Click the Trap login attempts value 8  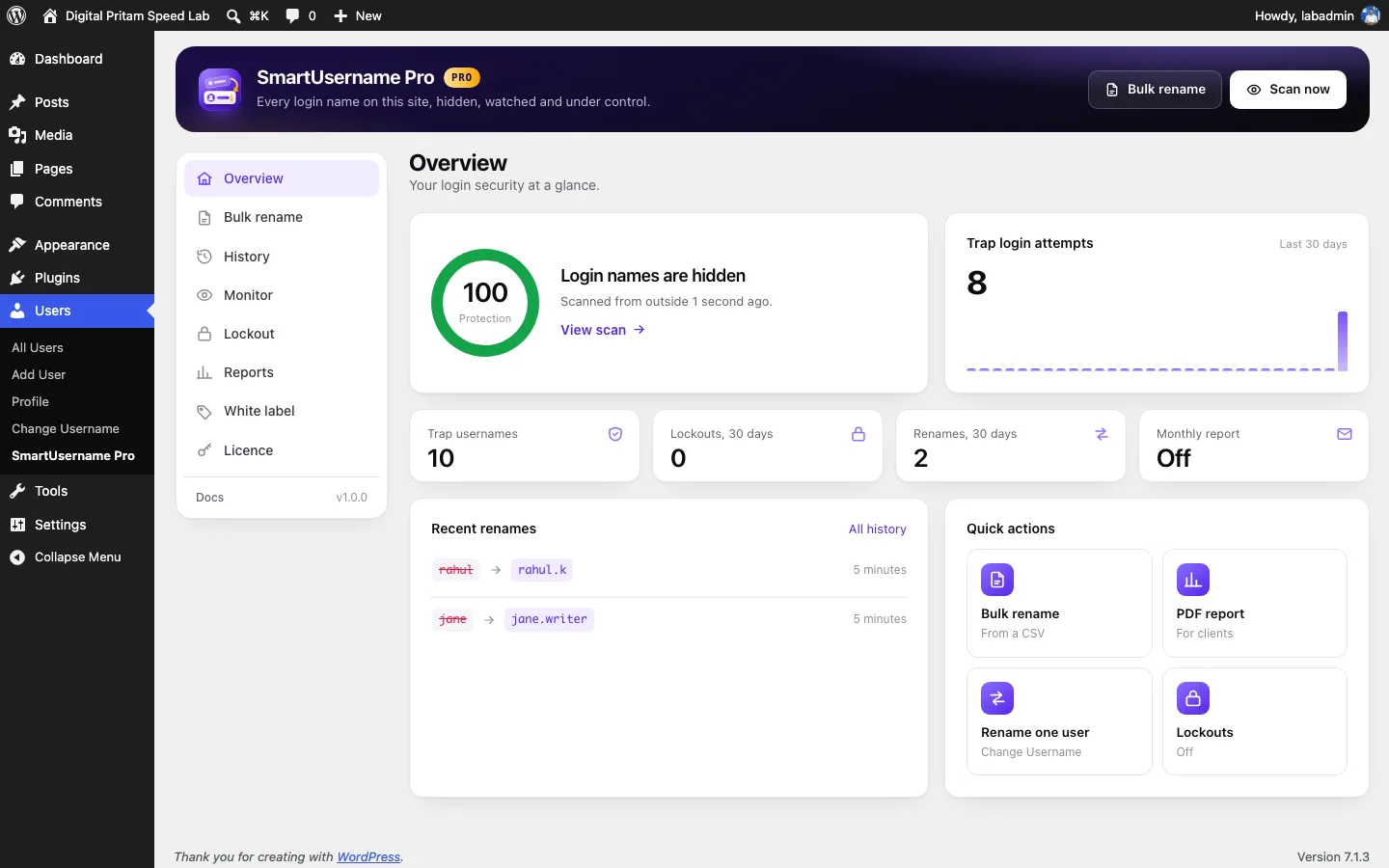tap(977, 283)
